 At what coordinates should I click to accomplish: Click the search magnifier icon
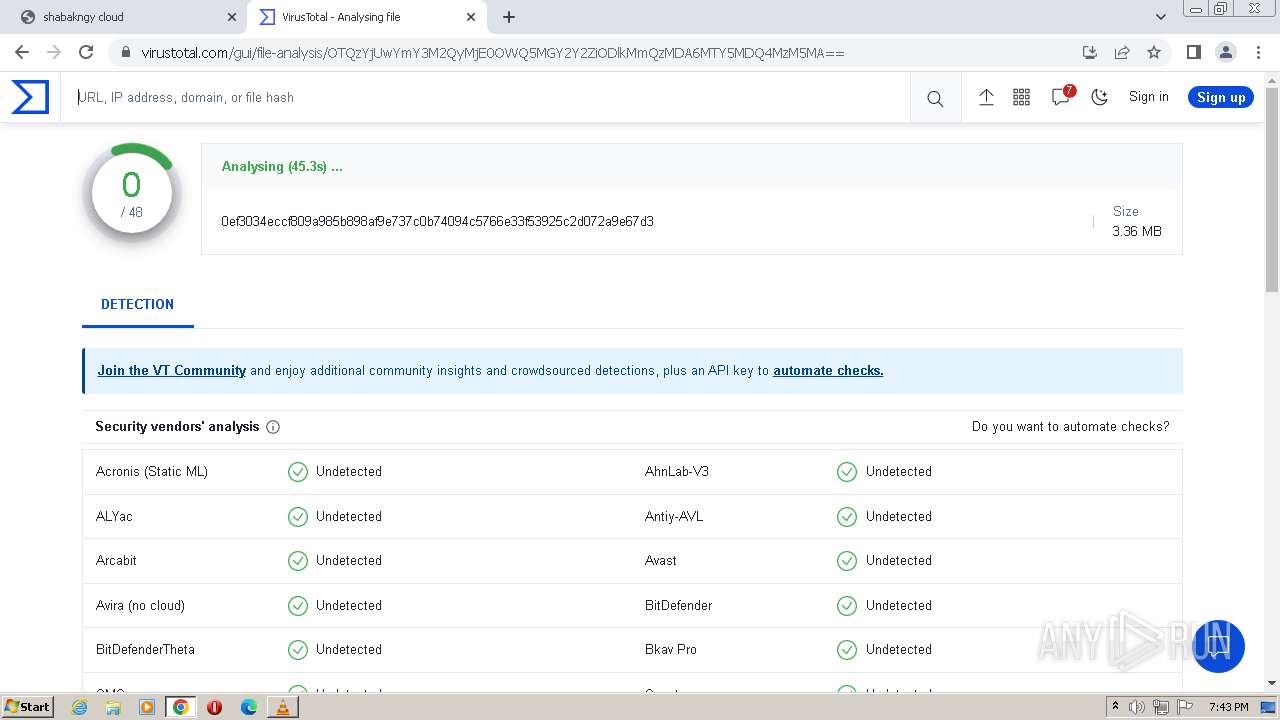pos(935,98)
